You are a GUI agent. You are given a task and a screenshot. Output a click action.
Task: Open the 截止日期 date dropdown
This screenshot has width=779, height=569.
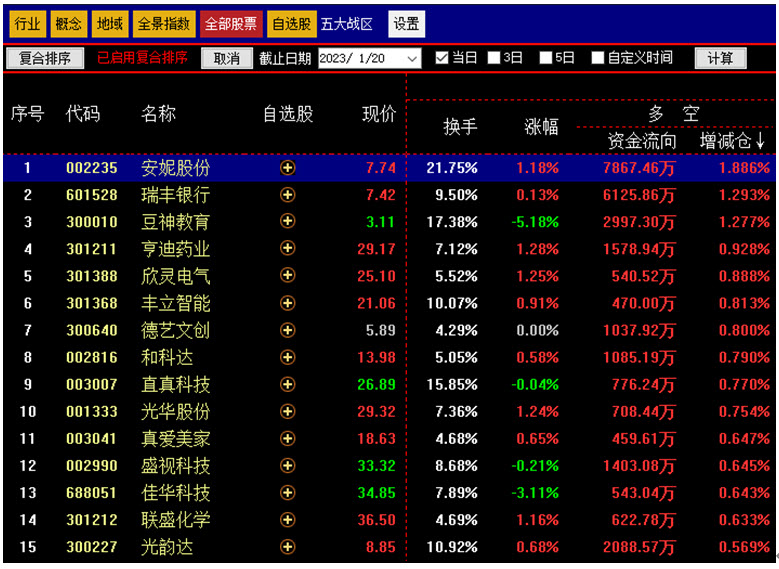tap(412, 59)
